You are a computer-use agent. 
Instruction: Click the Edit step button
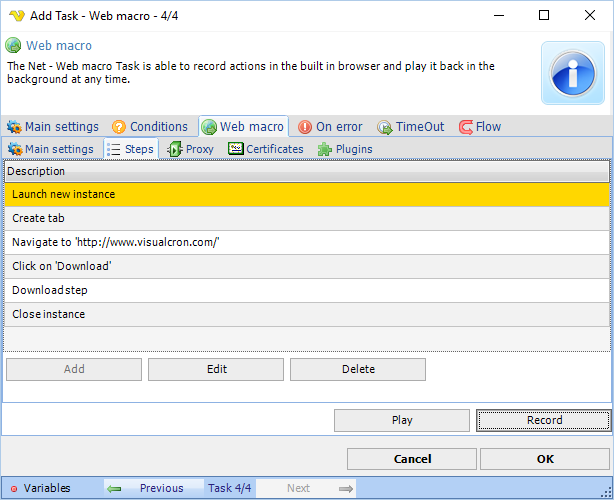point(216,369)
